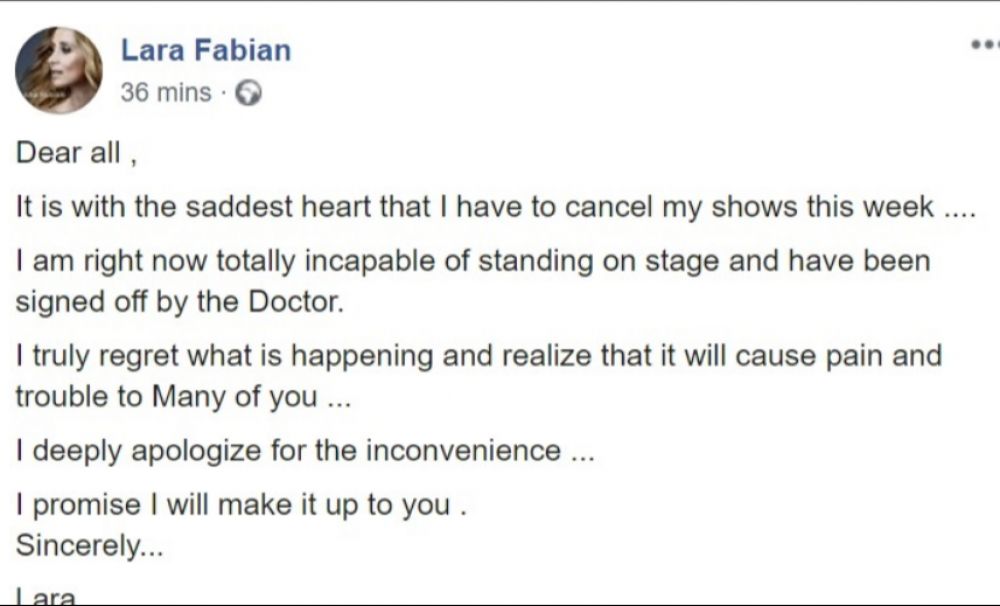The height and width of the screenshot is (606, 1000).
Task: Click the "Lara" signature at bottom
Action: pyautogui.click(x=47, y=597)
